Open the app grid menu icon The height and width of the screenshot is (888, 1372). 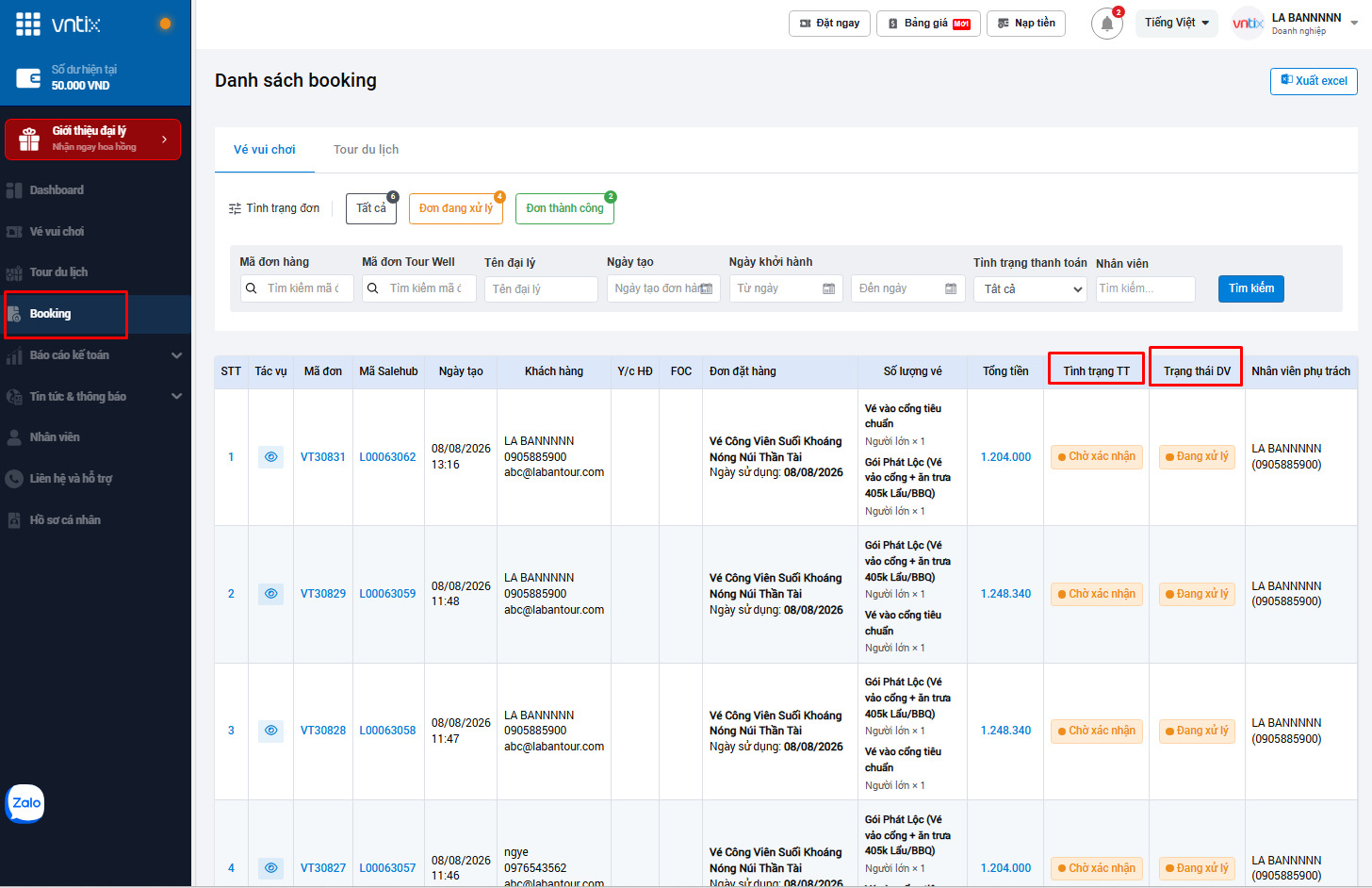click(28, 25)
